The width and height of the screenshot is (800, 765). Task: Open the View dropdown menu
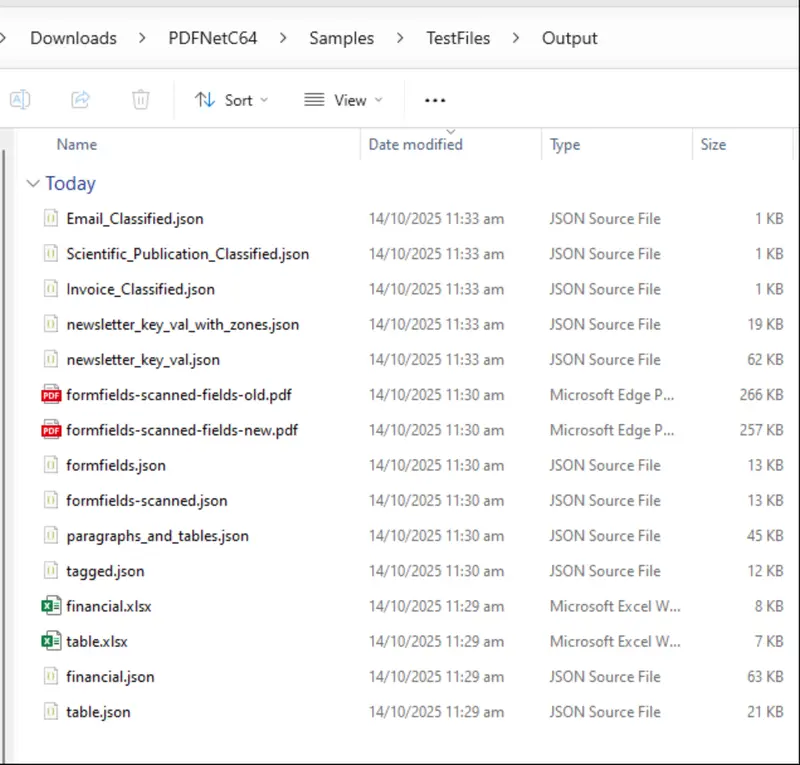click(343, 100)
